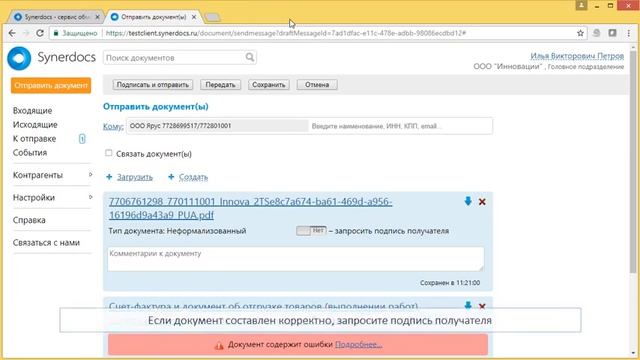Click the browser extension icon next to star
640x360 pixels.
point(596,33)
